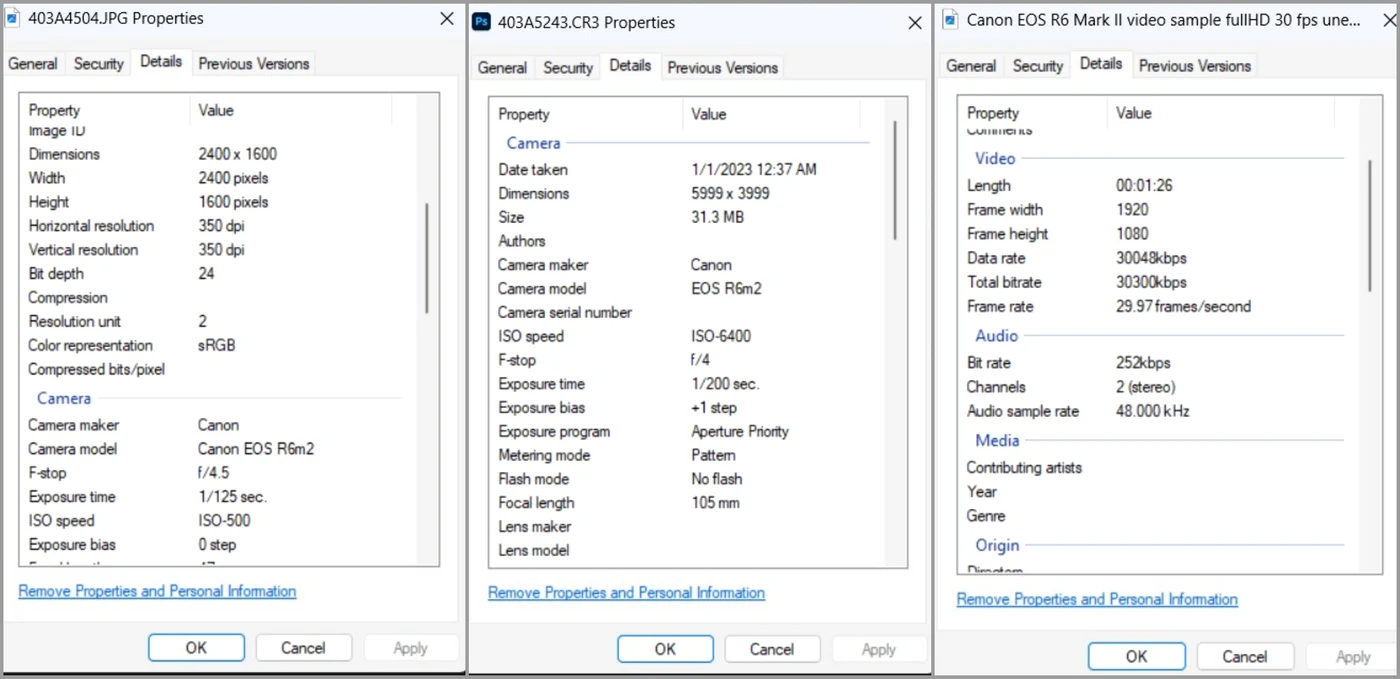The width and height of the screenshot is (1400, 679).
Task: Select camera model value Canon EOS R6m2
Action: (x=256, y=449)
